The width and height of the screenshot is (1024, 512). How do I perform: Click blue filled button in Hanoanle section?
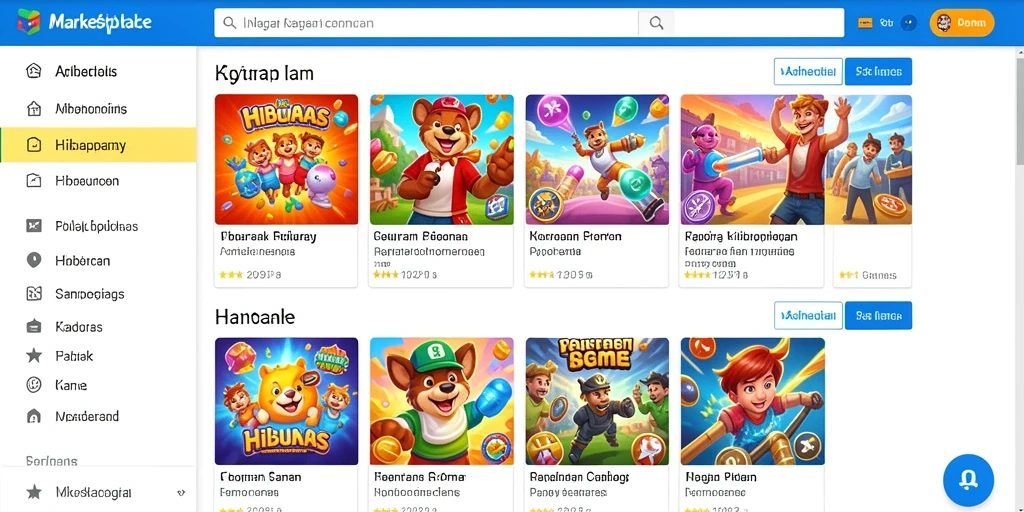click(878, 315)
